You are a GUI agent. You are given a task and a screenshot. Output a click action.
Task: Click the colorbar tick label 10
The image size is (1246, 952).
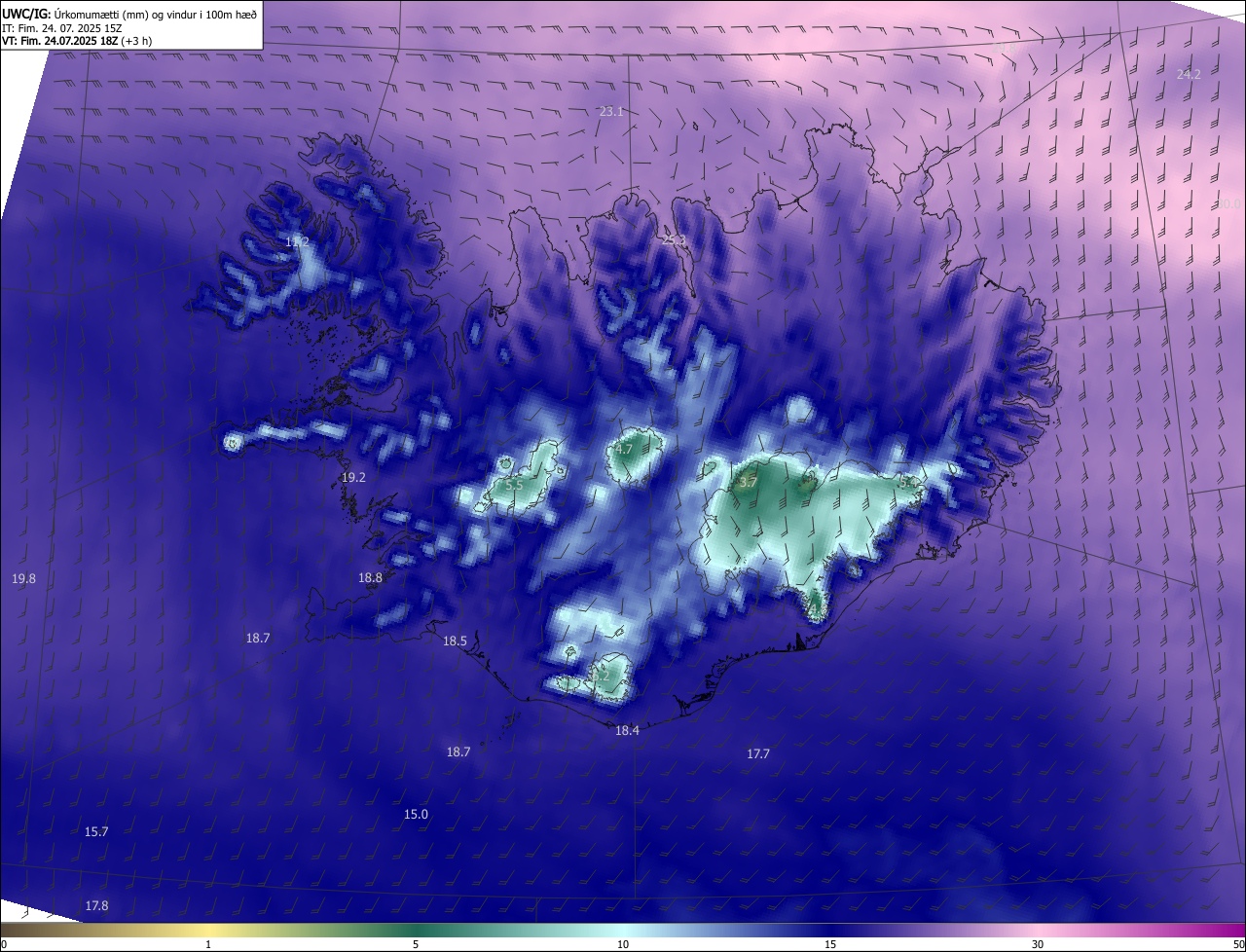623,944
